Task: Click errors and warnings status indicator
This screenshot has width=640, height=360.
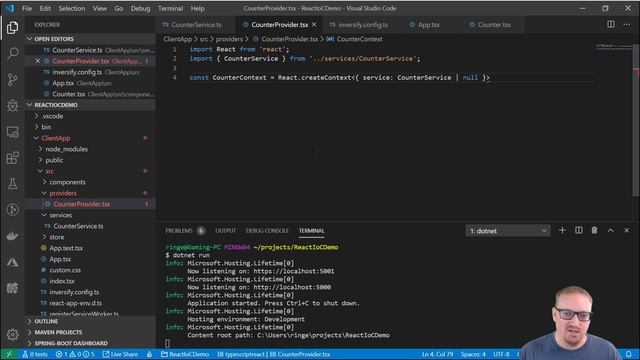Action: pos(75,354)
